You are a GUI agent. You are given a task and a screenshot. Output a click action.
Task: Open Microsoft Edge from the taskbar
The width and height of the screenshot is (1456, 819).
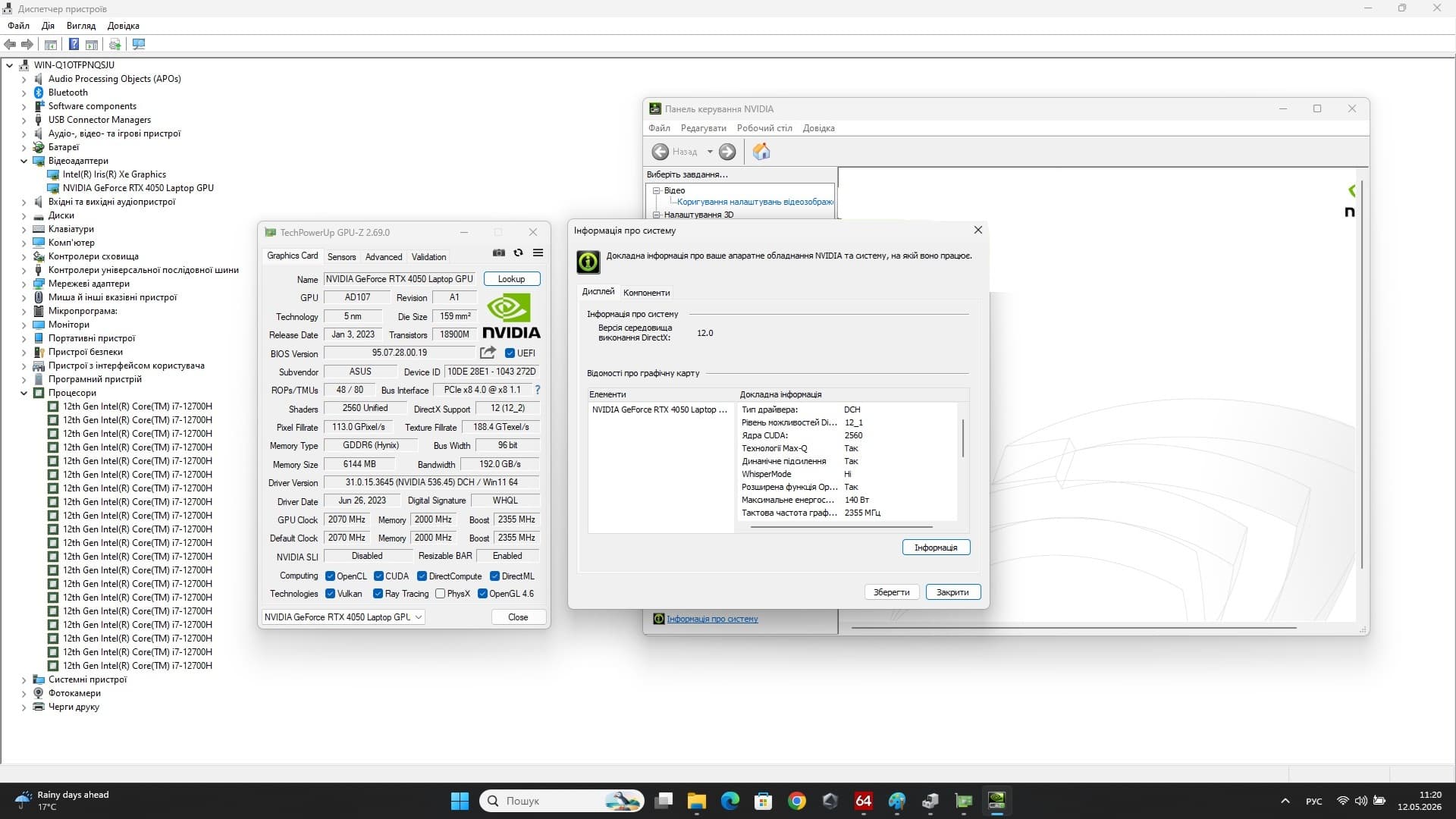pyautogui.click(x=730, y=801)
